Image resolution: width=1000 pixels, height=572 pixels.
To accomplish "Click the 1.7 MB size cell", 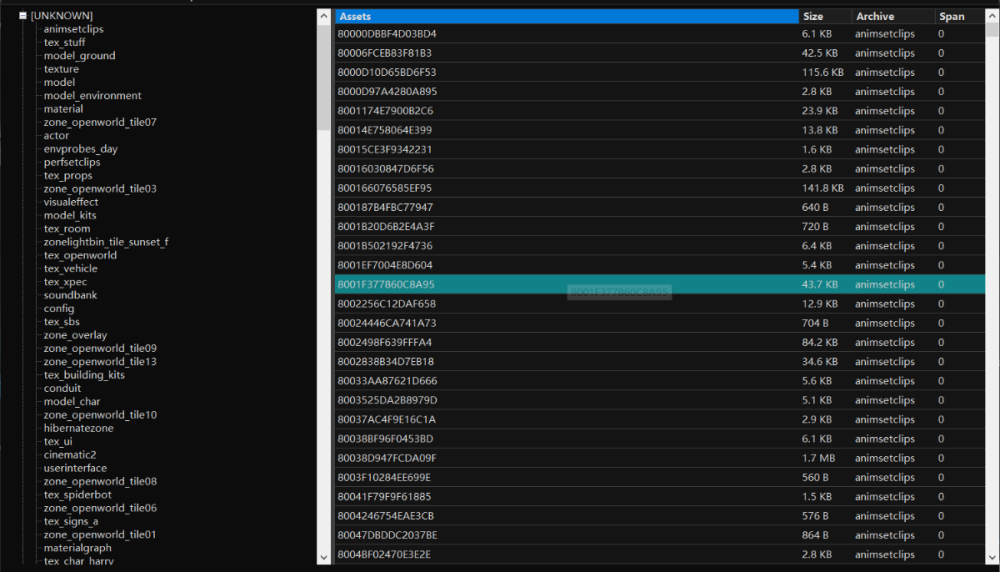I will click(x=818, y=458).
